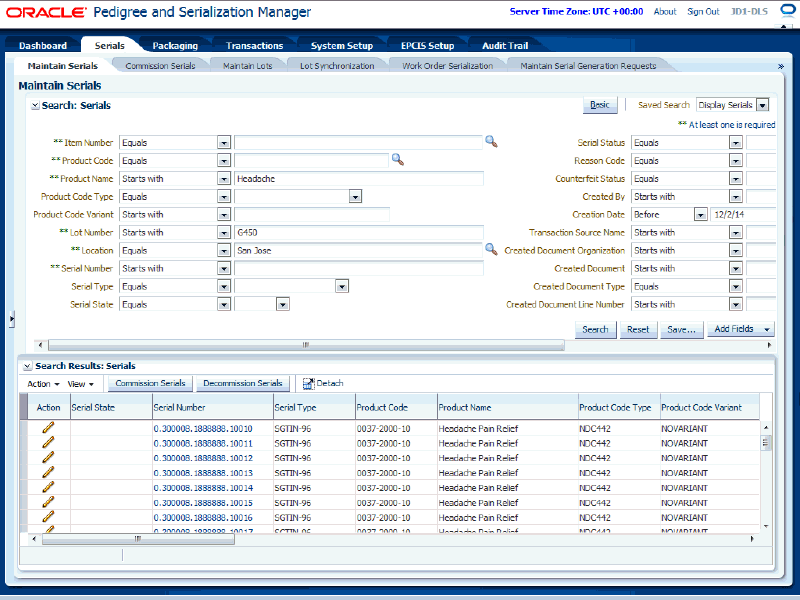
Task: Go to Commission Serials subtab
Action: 160,66
